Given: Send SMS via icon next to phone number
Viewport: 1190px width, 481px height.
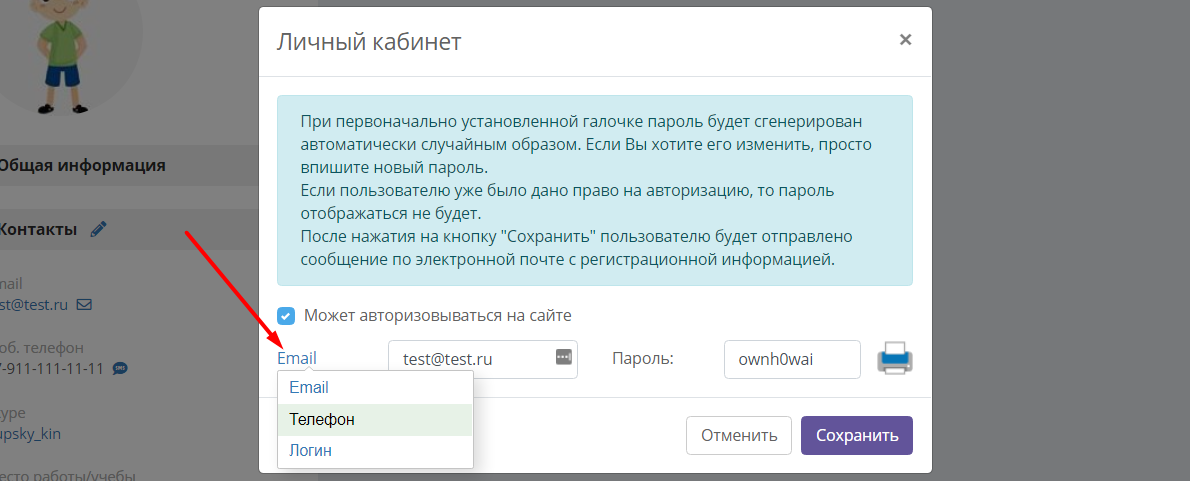Looking at the screenshot, I should [120, 369].
